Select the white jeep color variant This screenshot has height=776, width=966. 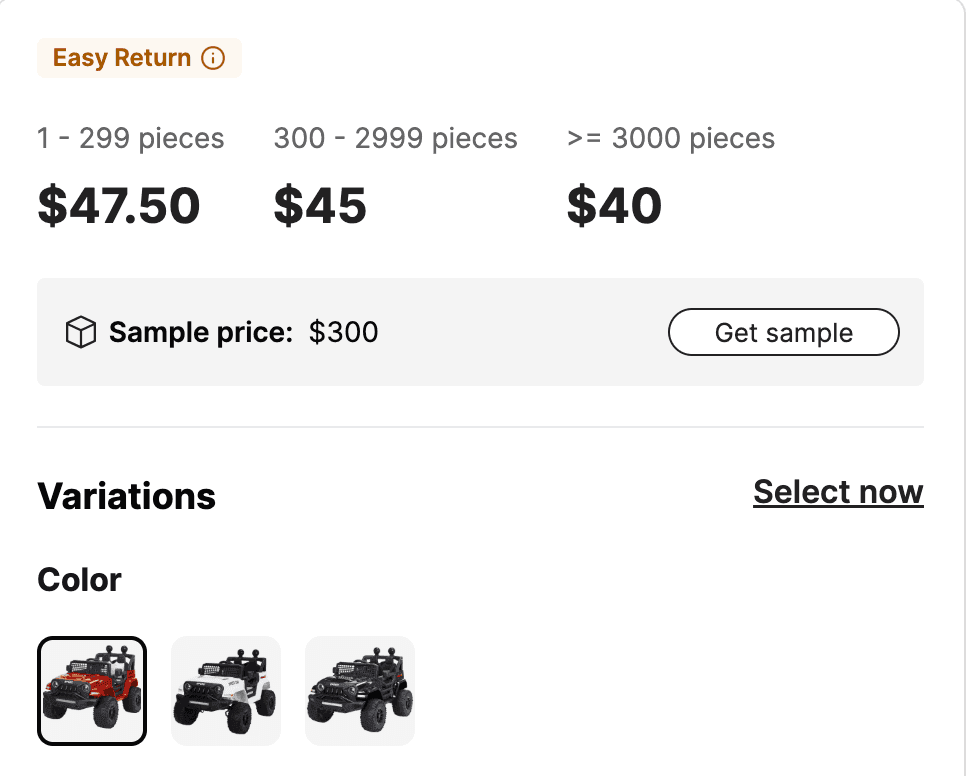(226, 690)
